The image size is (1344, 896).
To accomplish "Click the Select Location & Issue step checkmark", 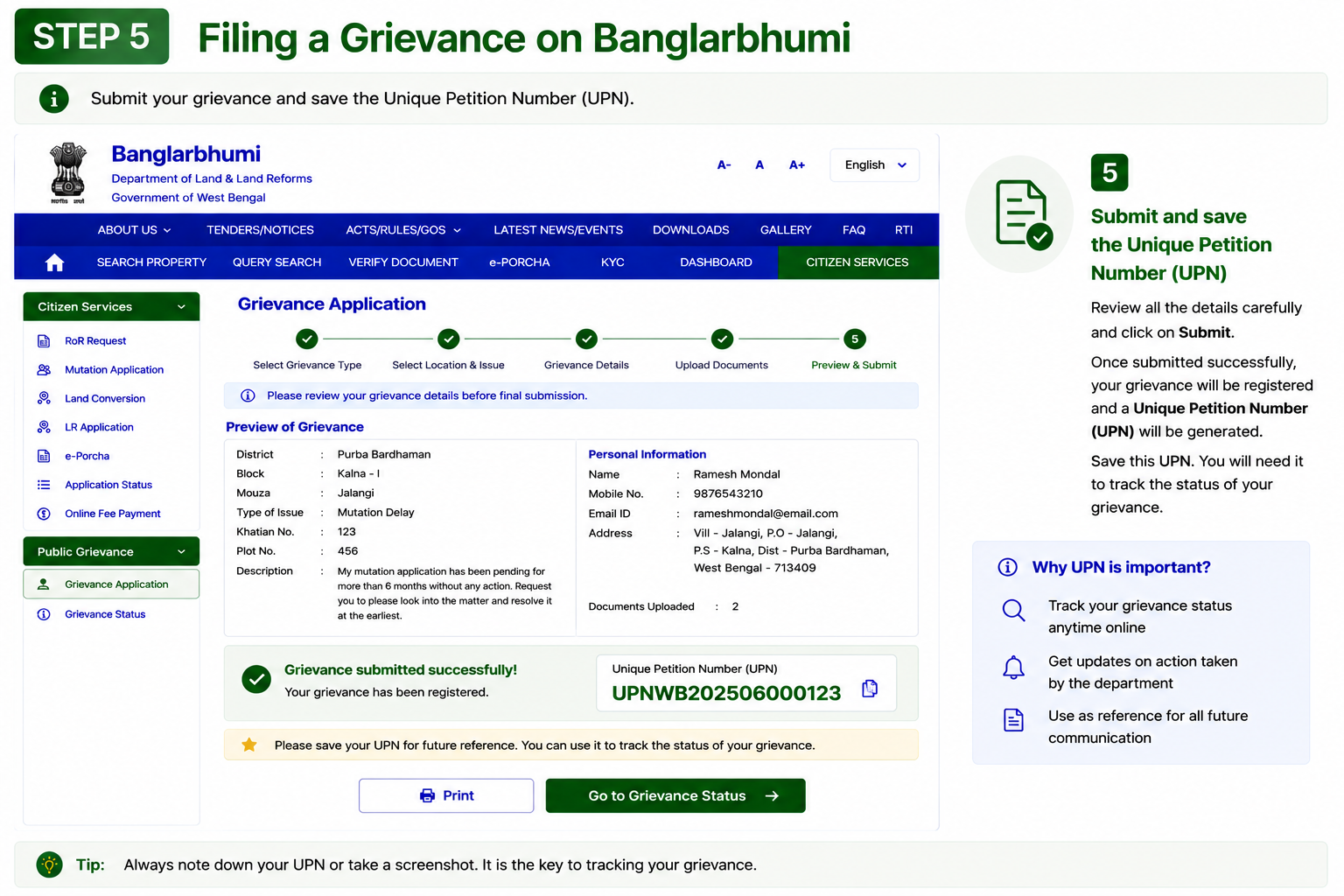I will pos(449,339).
